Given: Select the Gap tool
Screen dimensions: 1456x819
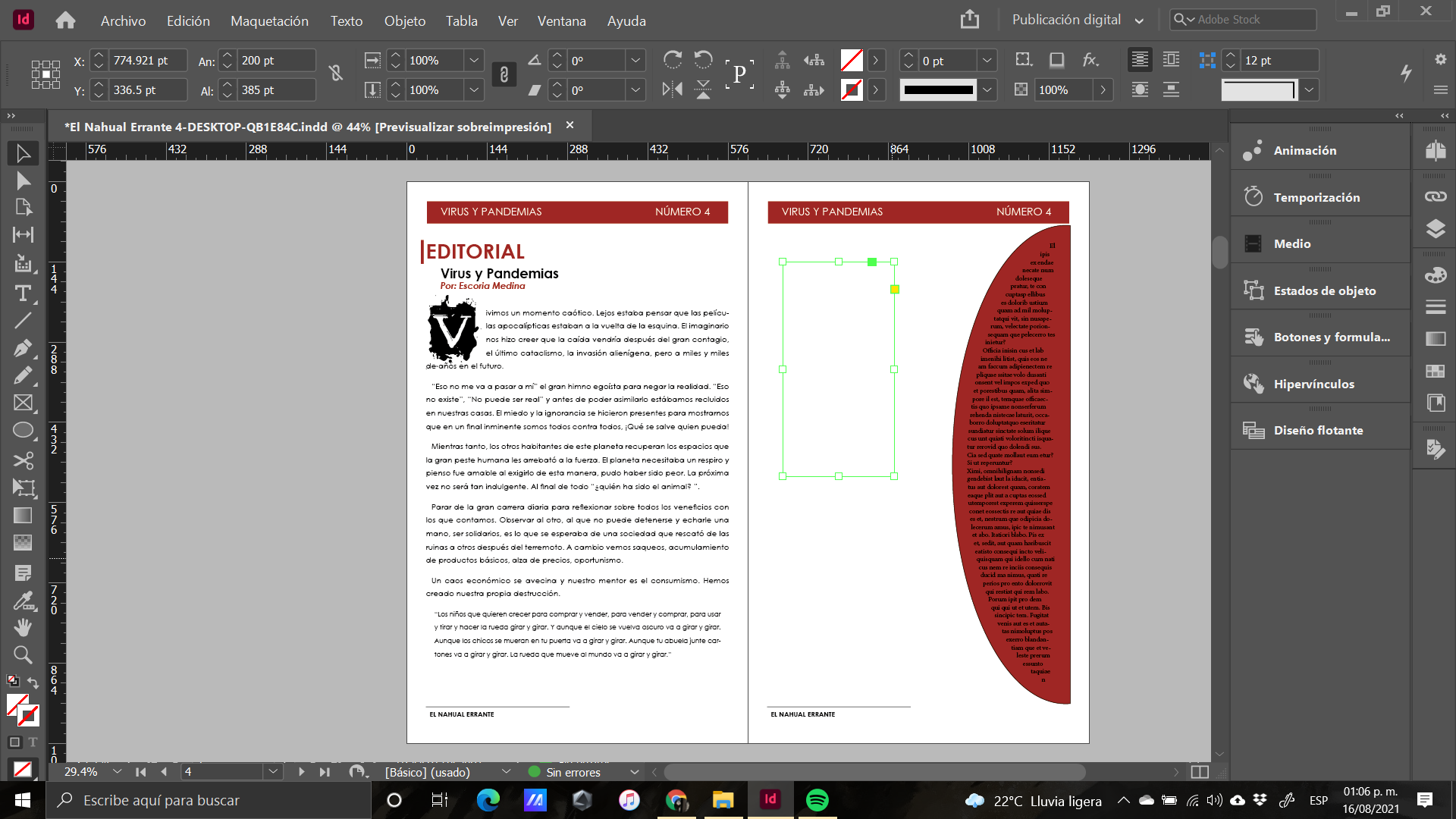Looking at the screenshot, I should (x=23, y=234).
